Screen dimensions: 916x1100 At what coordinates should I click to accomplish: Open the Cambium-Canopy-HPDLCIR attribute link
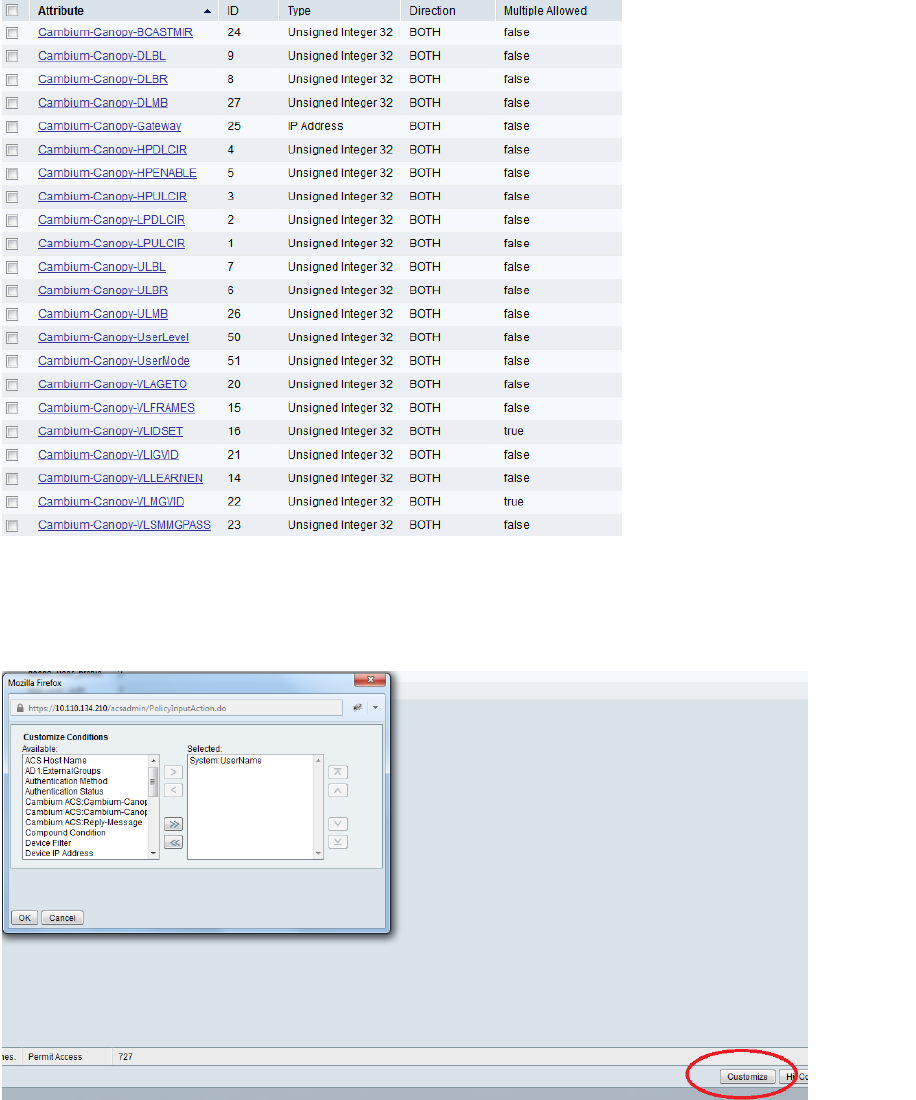[112, 149]
